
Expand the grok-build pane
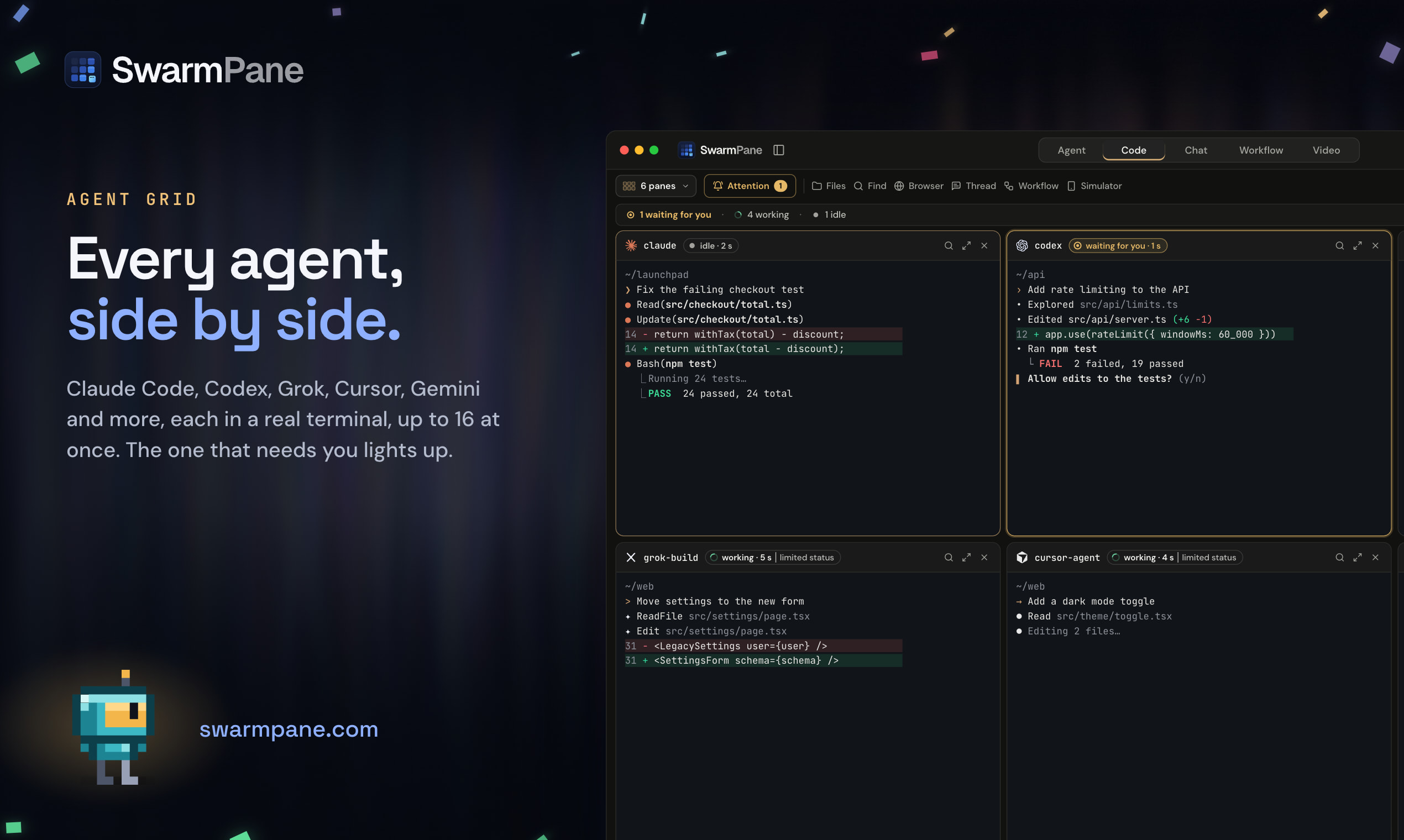[966, 558]
